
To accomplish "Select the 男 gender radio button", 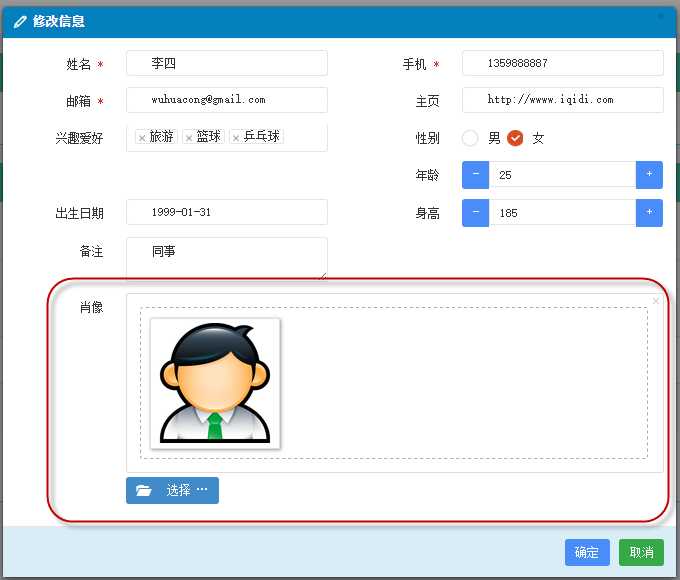I will point(470,138).
